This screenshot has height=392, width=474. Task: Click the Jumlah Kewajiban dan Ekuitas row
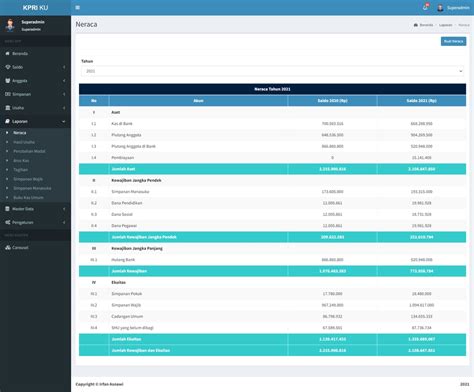(x=272, y=350)
